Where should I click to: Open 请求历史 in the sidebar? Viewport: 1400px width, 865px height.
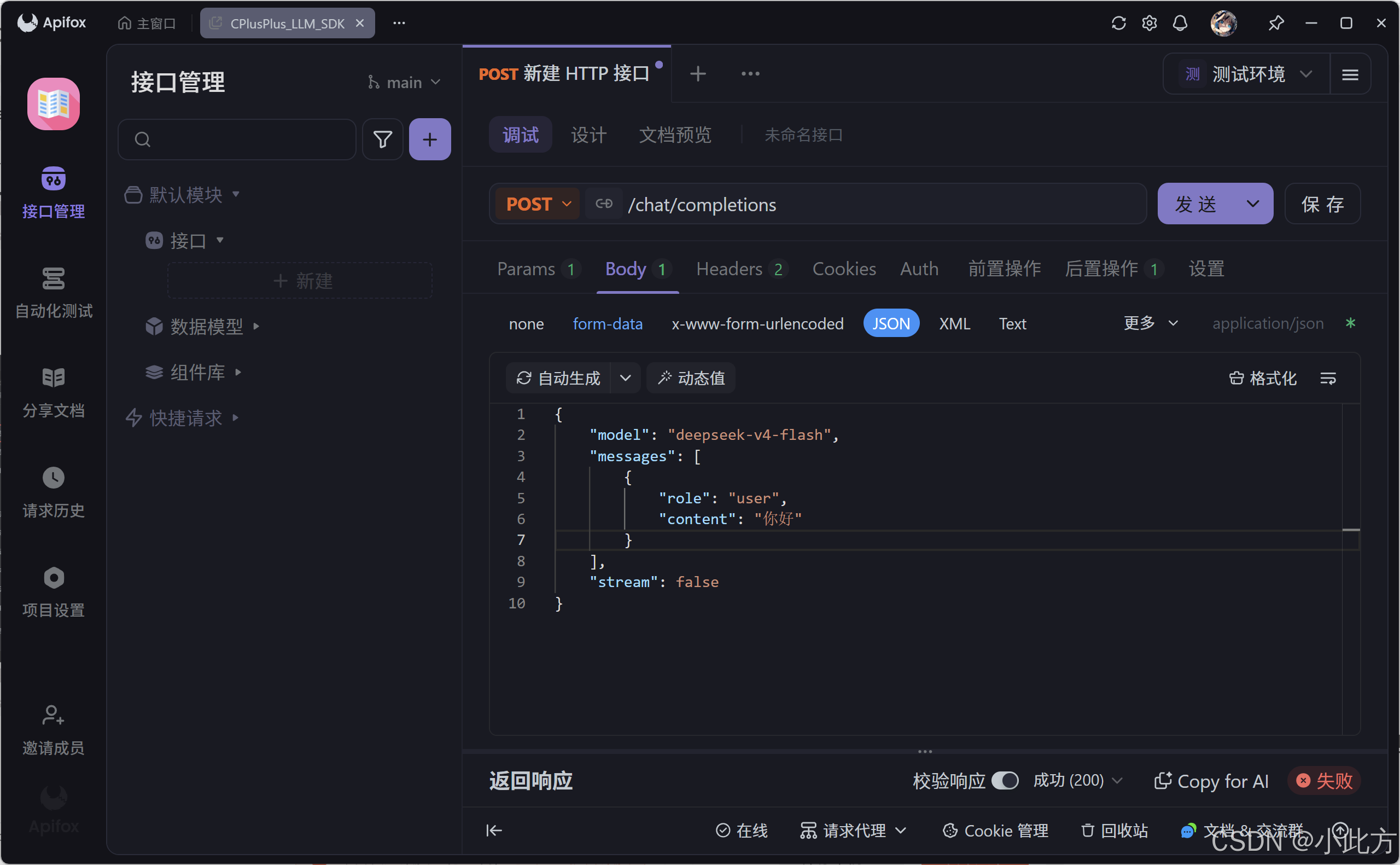[x=53, y=492]
